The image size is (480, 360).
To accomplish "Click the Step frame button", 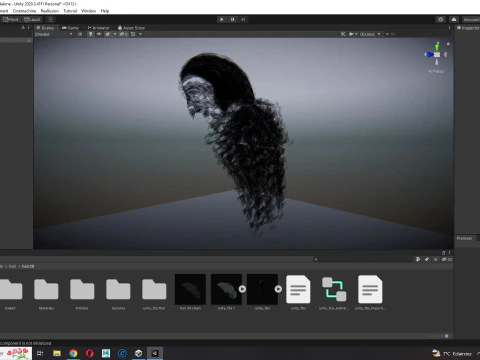I will (x=243, y=19).
